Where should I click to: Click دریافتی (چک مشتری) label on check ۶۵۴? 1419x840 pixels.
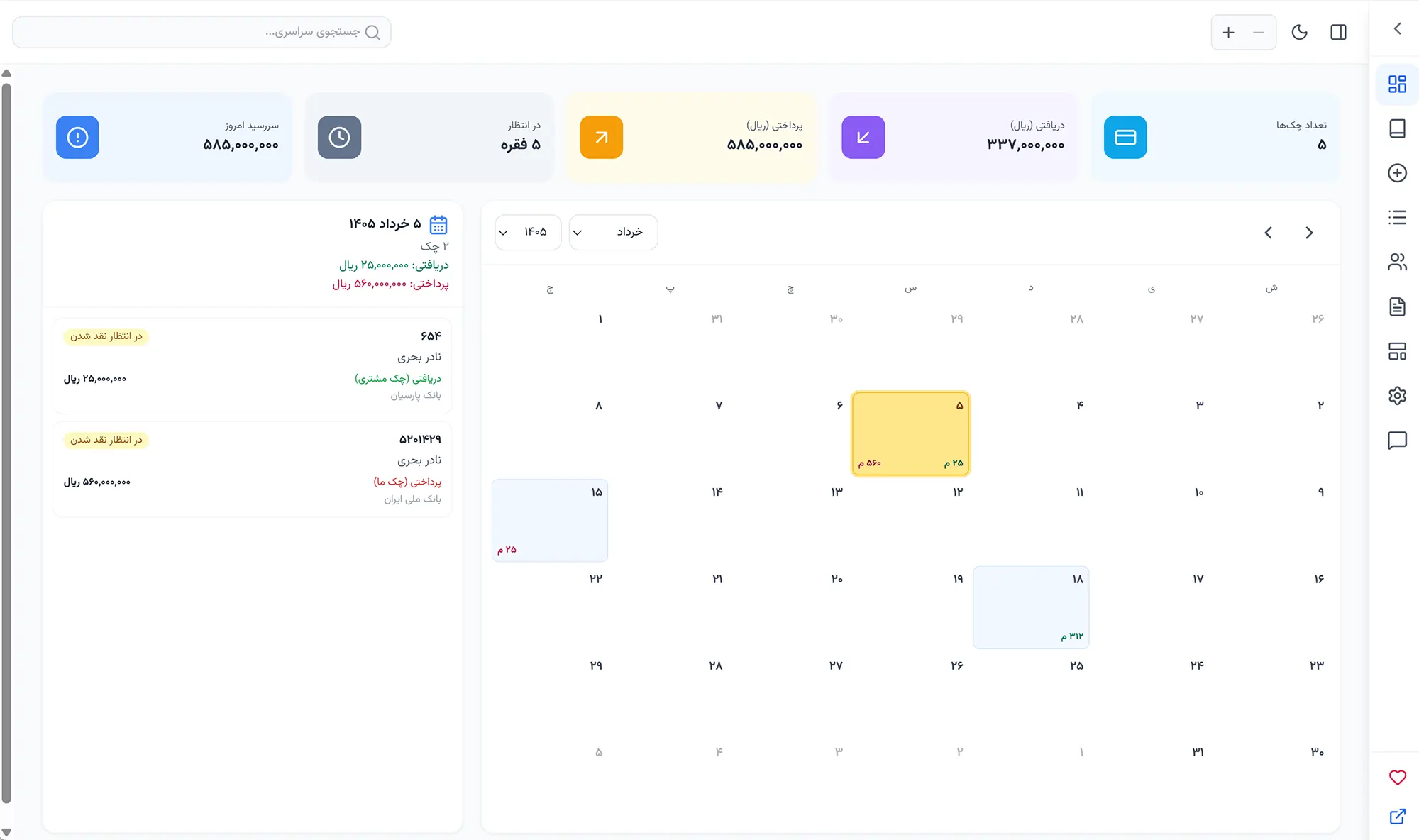398,378
